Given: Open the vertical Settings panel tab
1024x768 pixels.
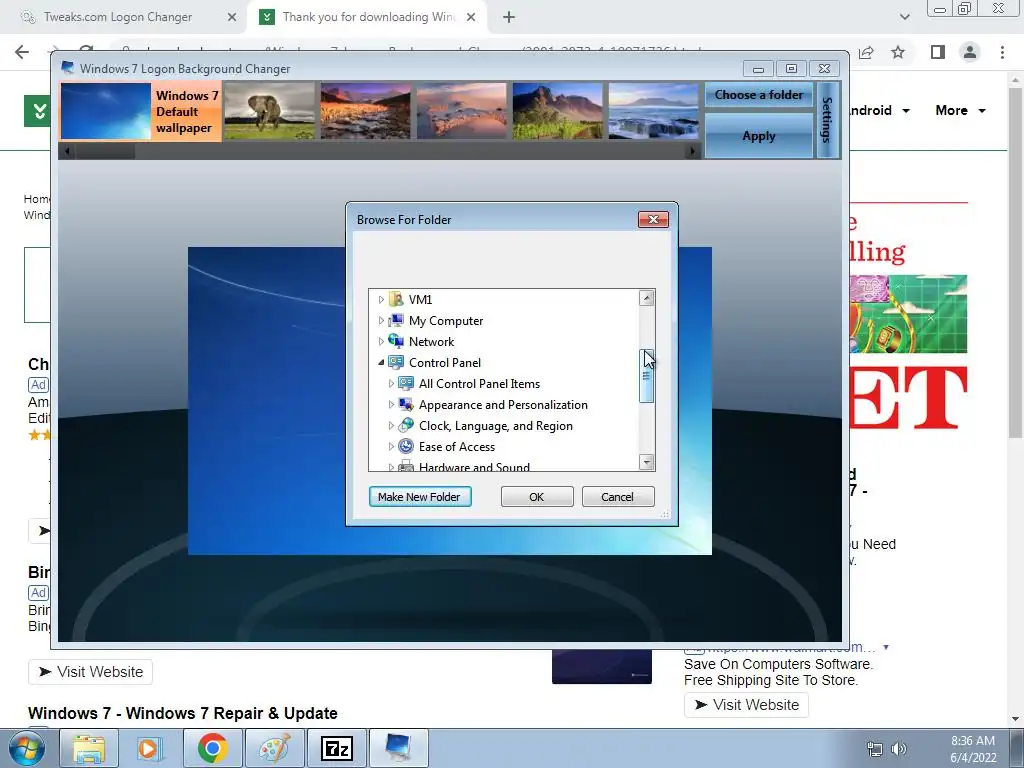Looking at the screenshot, I should click(x=827, y=120).
